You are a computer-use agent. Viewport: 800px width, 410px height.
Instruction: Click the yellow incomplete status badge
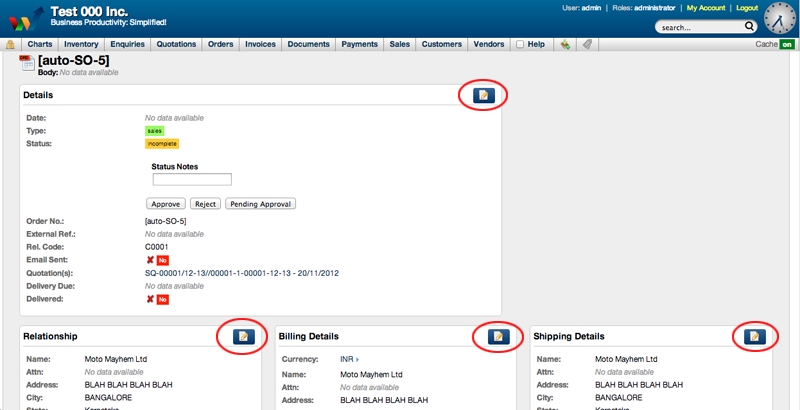pos(162,144)
